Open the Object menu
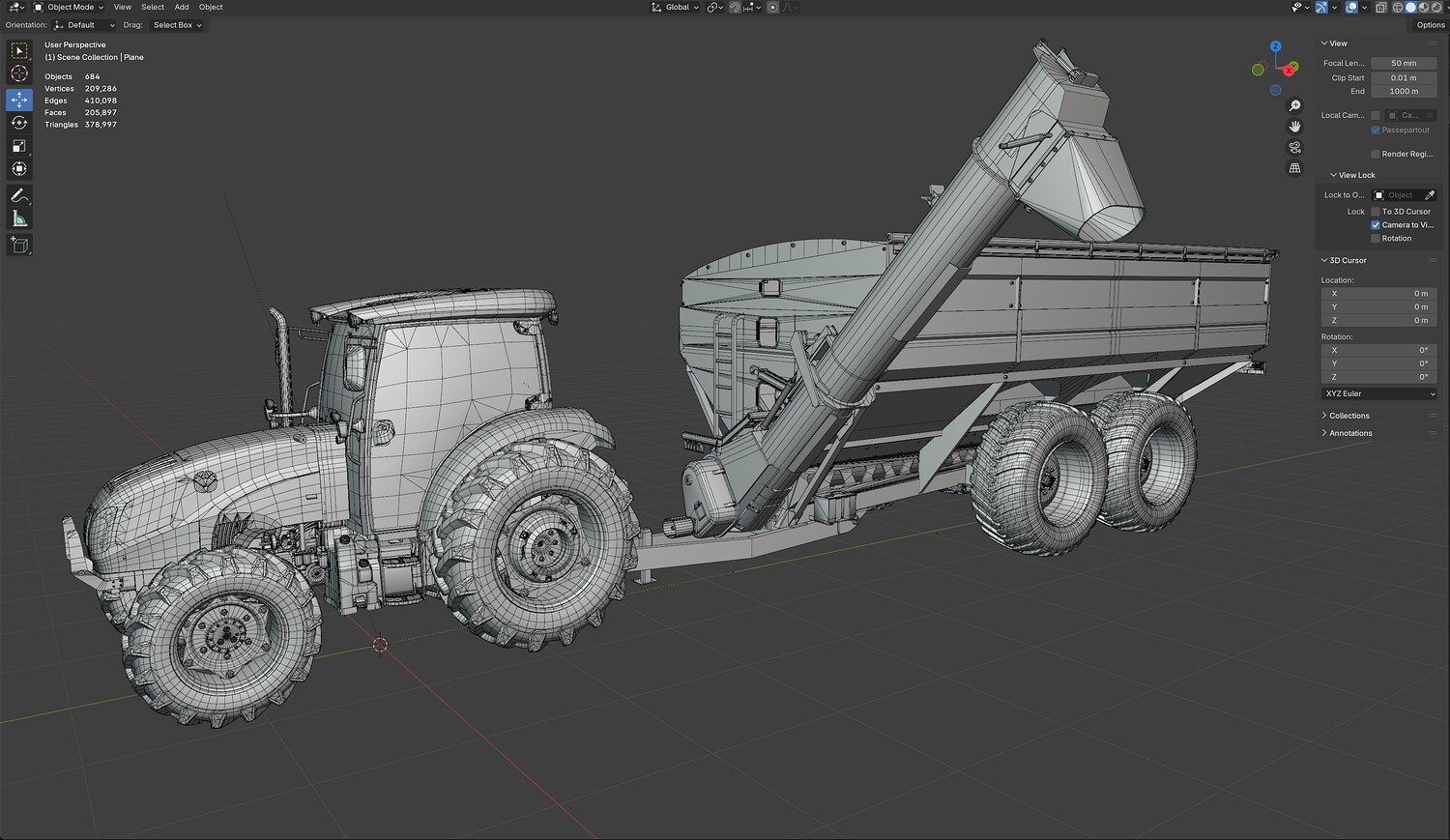The width and height of the screenshot is (1450, 840). pos(211,7)
